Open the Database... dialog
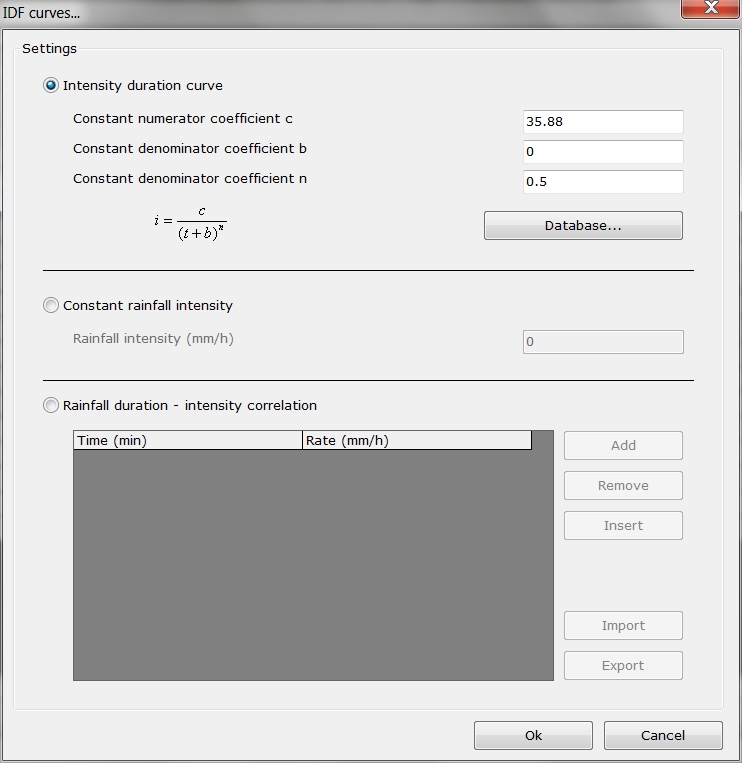Screen dimensions: 742x763 (x=583, y=226)
